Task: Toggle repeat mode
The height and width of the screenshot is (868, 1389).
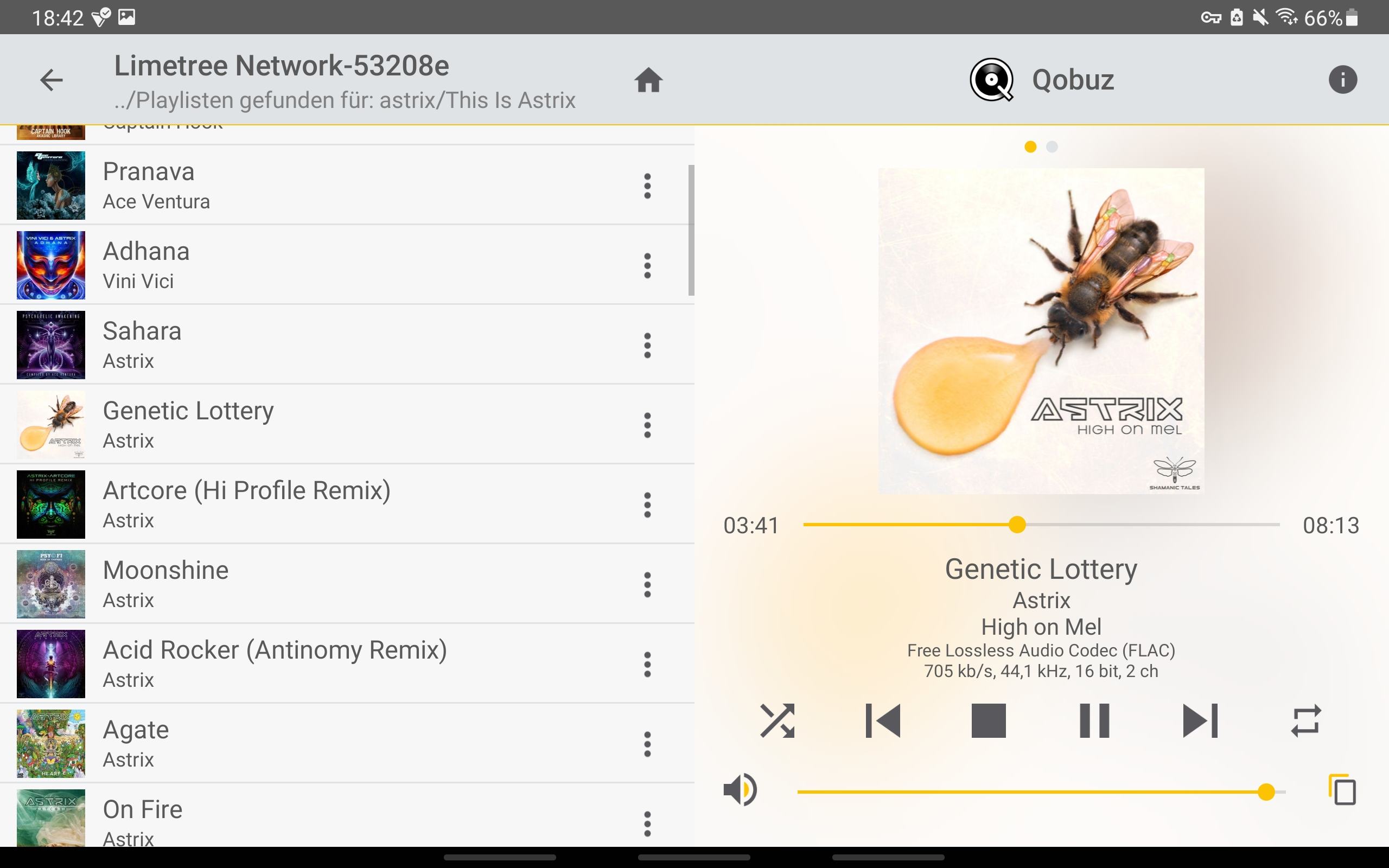Action: pyautogui.click(x=1306, y=720)
